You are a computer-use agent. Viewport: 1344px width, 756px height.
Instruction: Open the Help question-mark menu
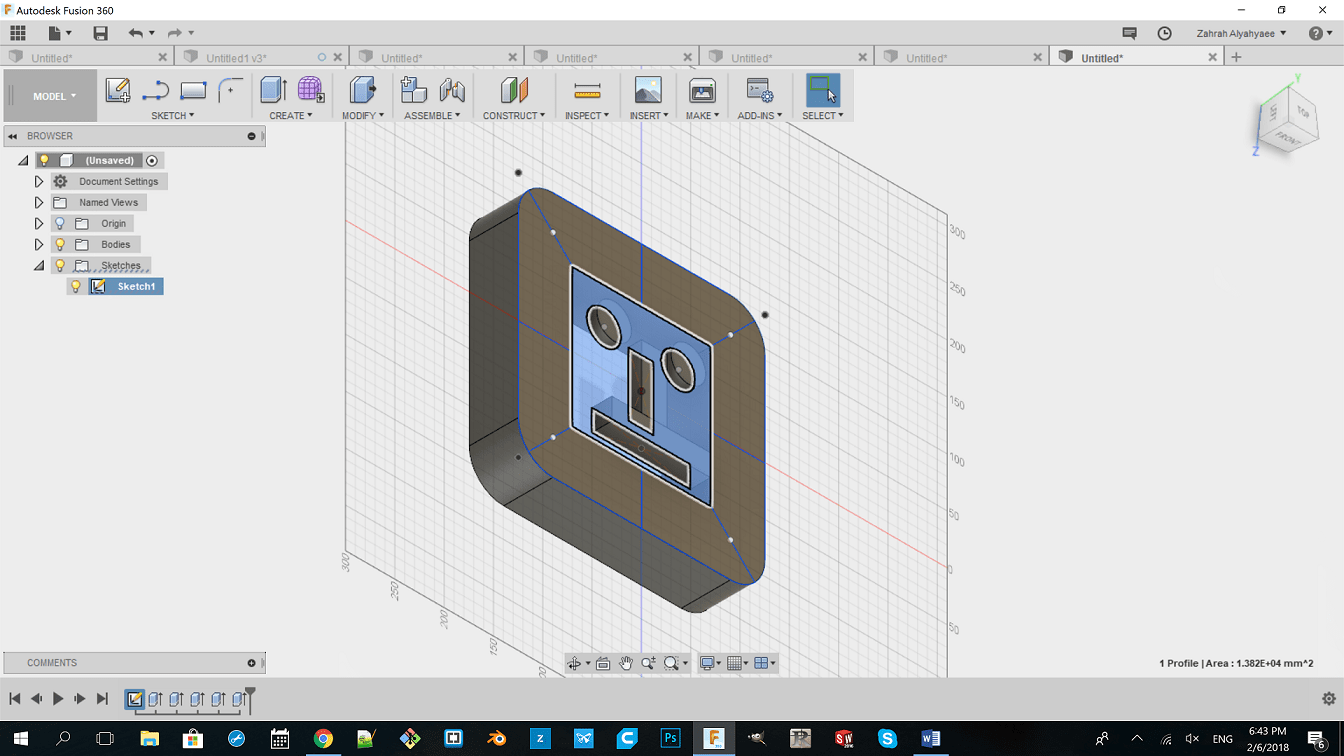tap(1320, 33)
